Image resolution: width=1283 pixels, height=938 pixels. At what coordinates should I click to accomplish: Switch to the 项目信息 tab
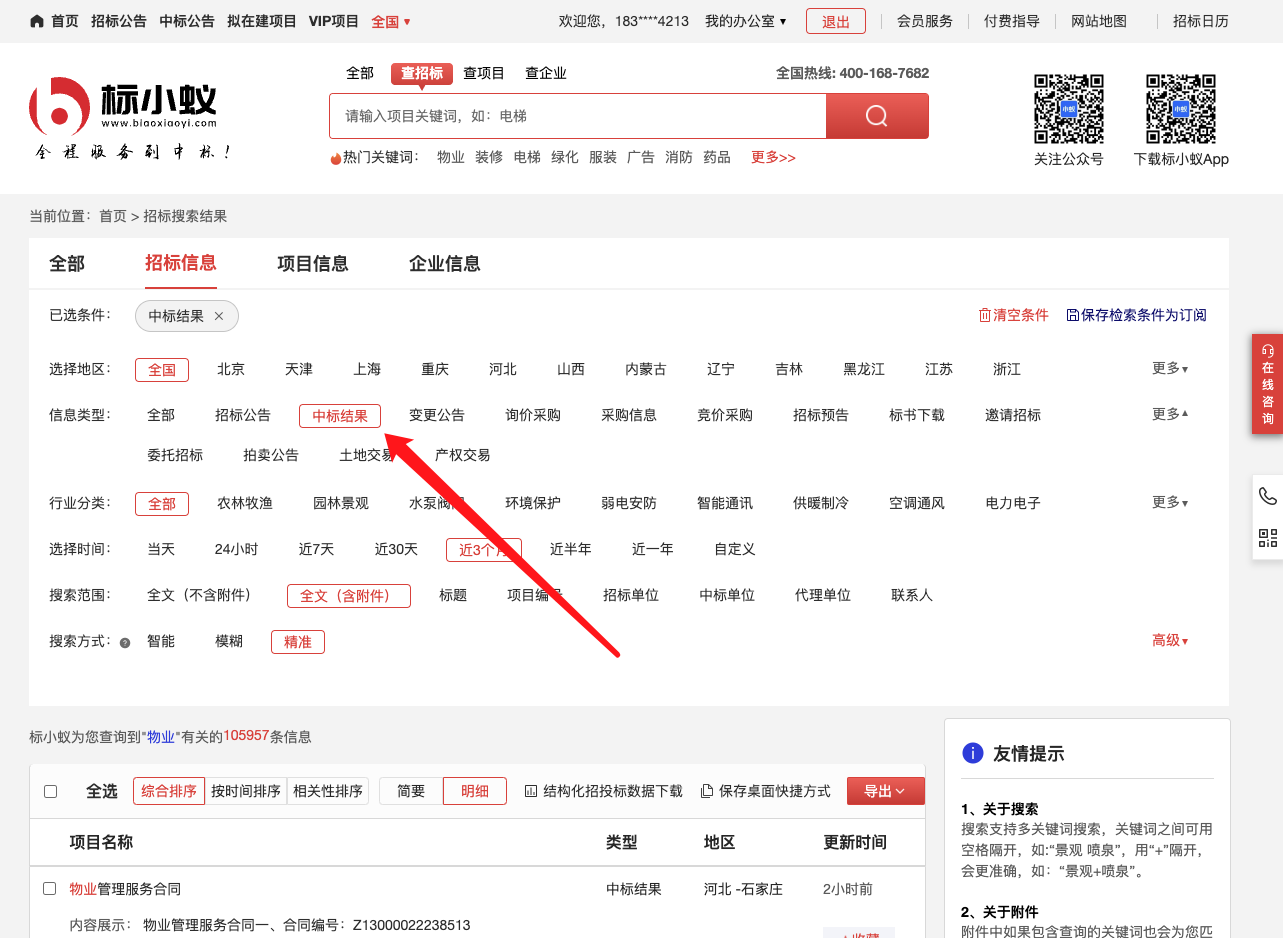tap(313, 264)
